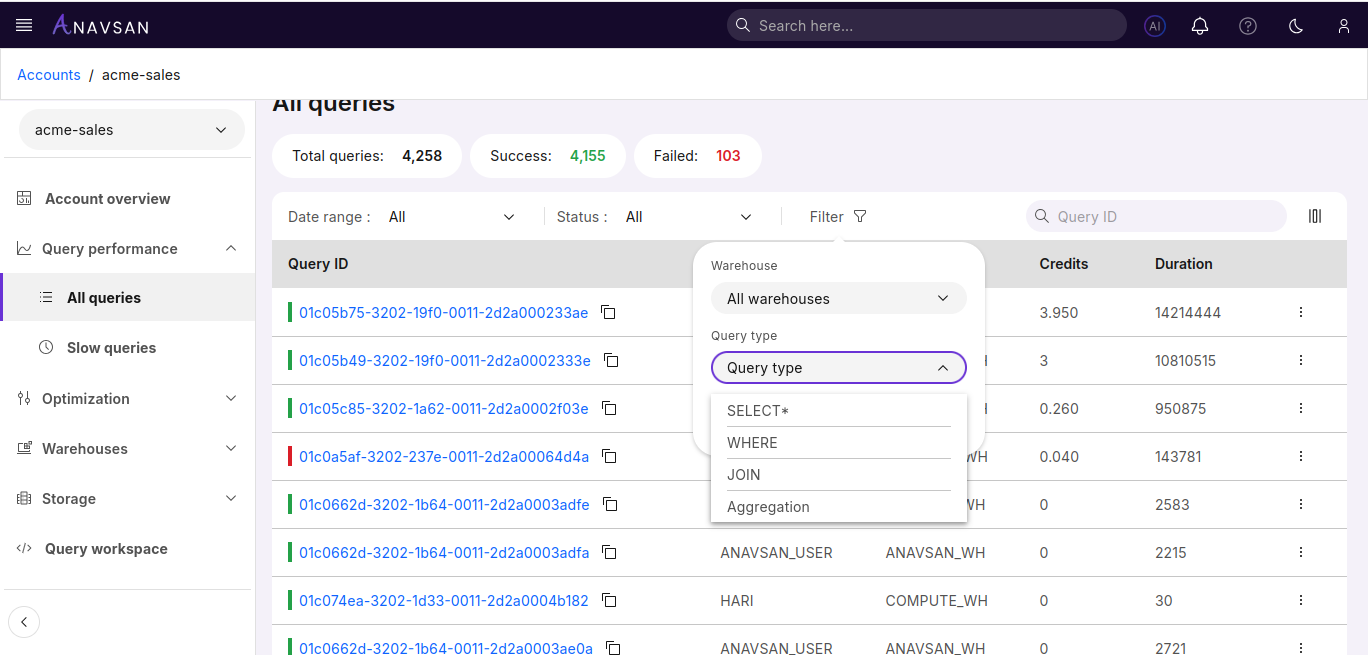Open the acme-sales account dropdown
The height and width of the screenshot is (655, 1368).
[131, 130]
